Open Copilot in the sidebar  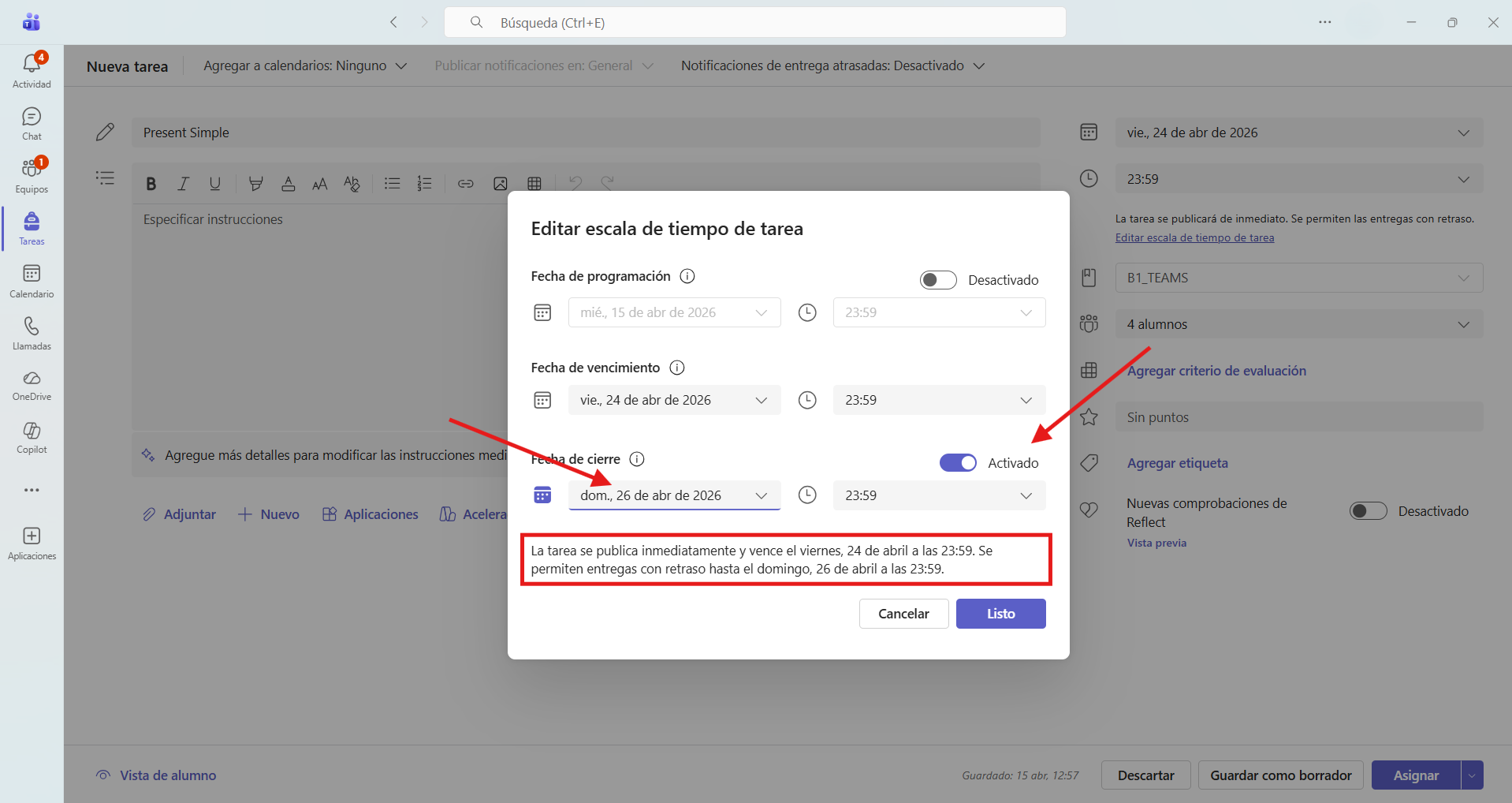pos(32,438)
